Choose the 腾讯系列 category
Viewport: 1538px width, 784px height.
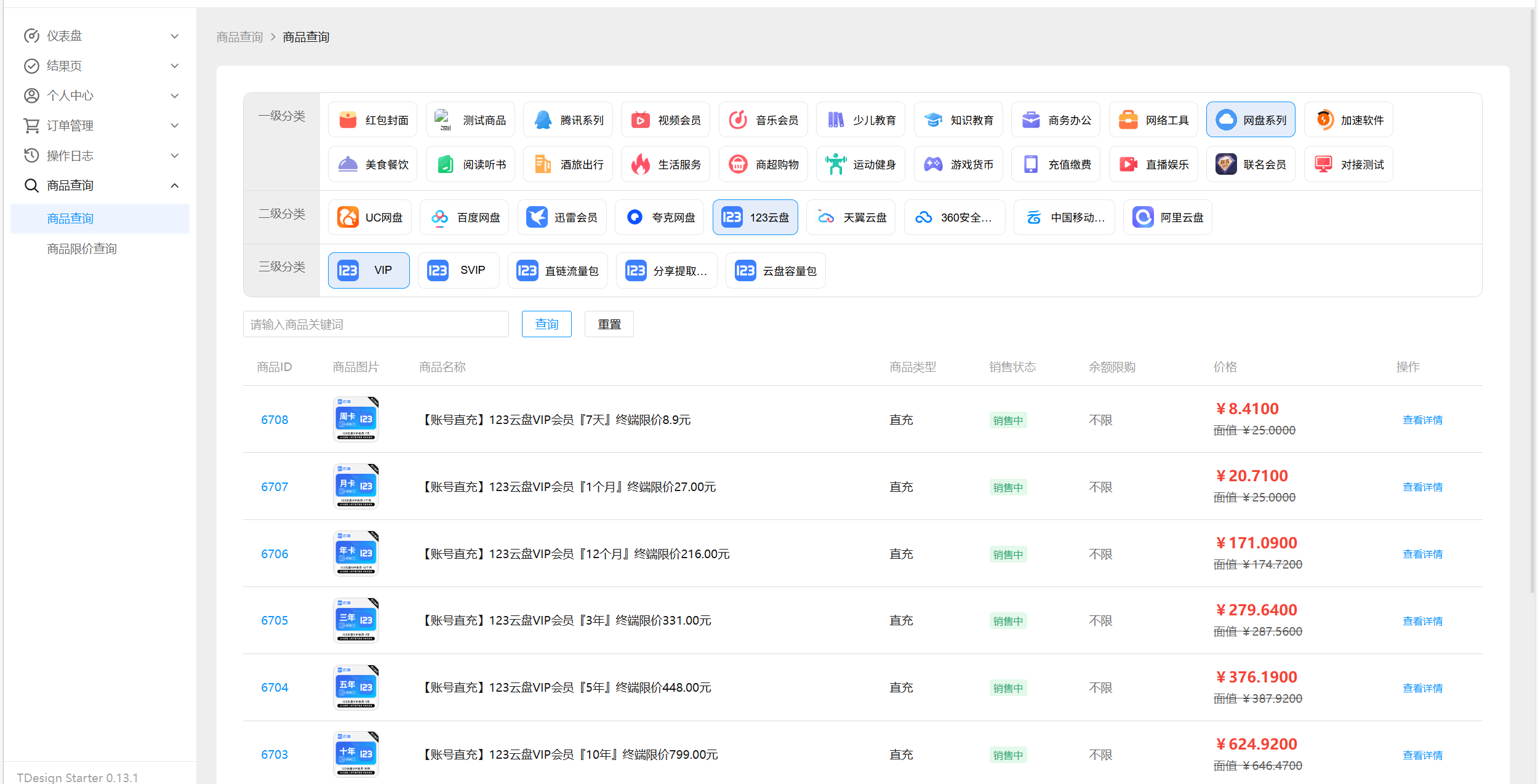pyautogui.click(x=567, y=120)
